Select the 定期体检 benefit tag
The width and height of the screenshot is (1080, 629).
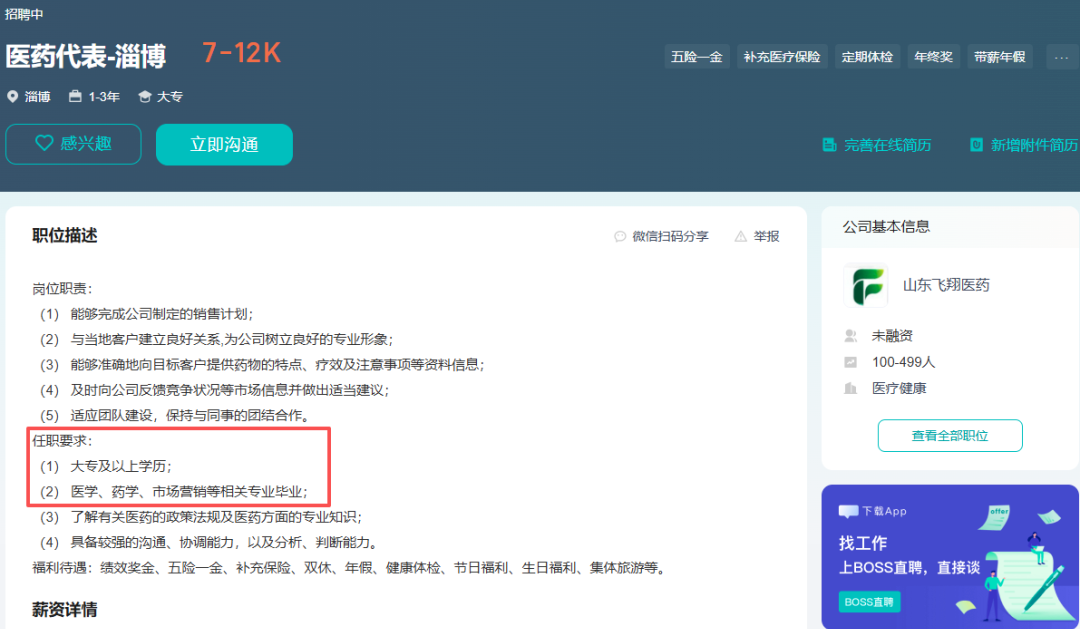pyautogui.click(x=867, y=57)
